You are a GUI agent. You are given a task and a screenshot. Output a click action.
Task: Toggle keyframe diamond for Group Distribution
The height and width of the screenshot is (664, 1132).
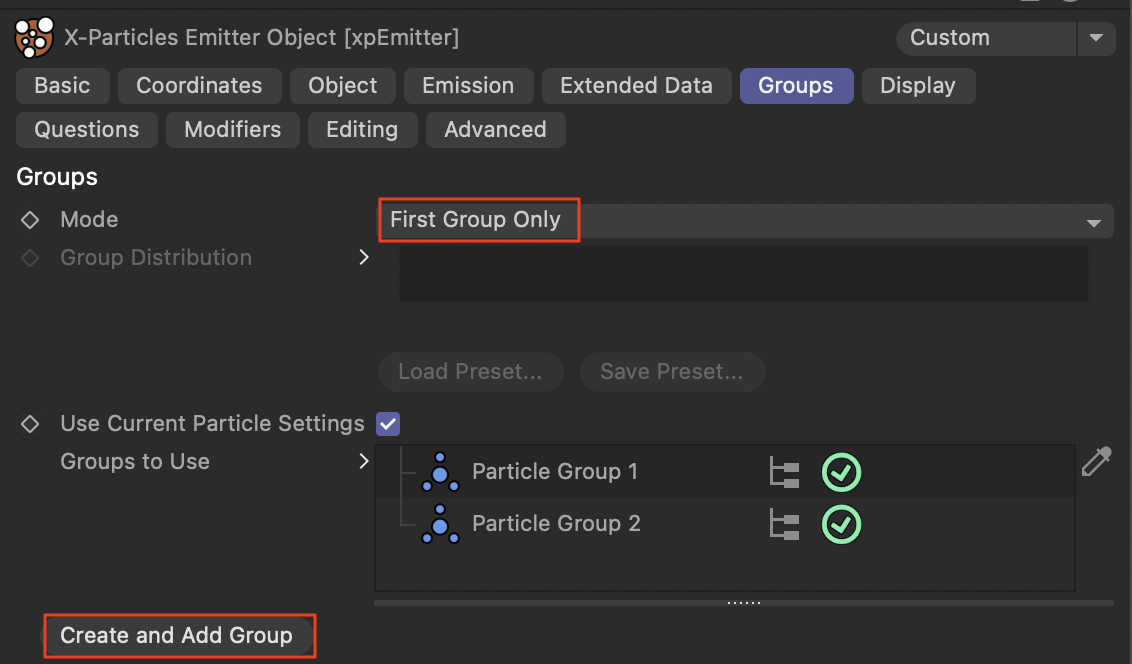[30, 258]
